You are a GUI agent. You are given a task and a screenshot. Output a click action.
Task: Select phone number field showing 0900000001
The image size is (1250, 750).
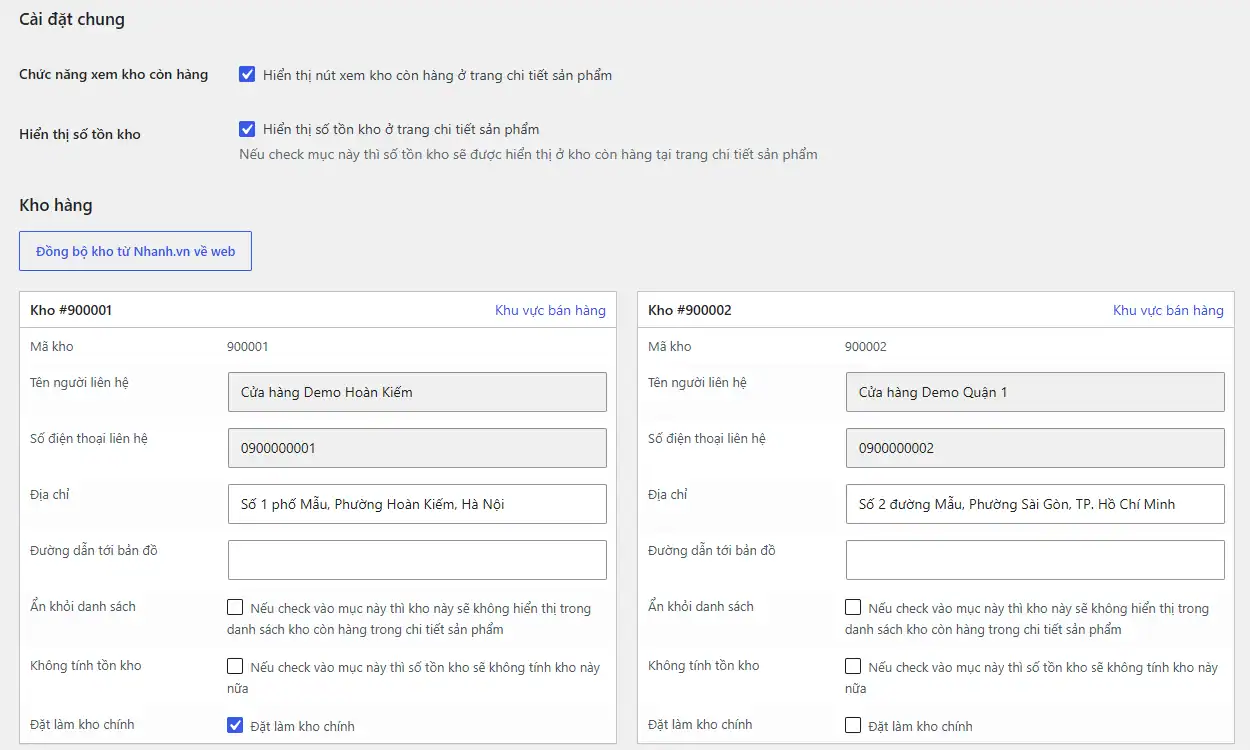[x=417, y=448]
